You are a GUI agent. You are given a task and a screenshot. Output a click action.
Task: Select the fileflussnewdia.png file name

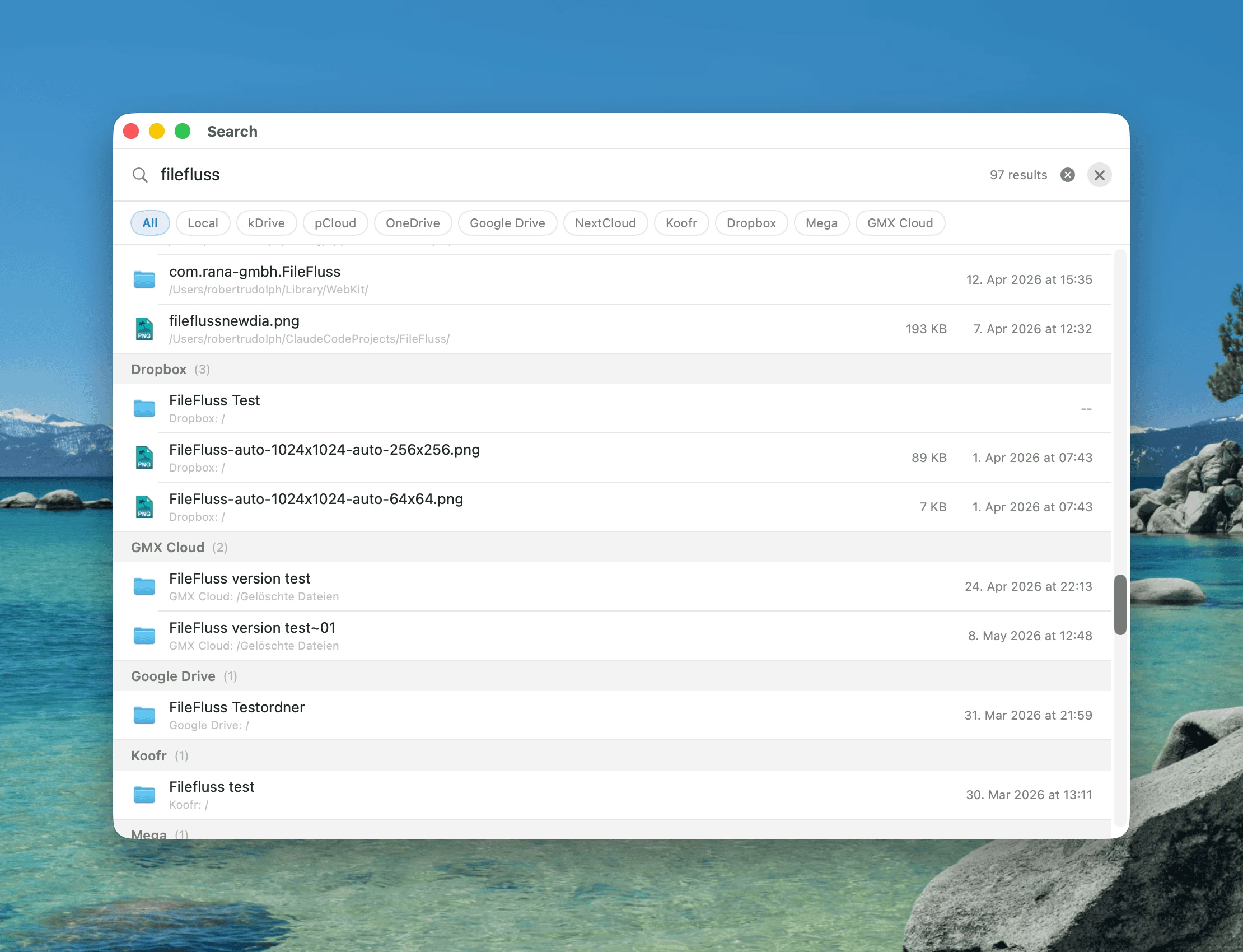(x=234, y=321)
